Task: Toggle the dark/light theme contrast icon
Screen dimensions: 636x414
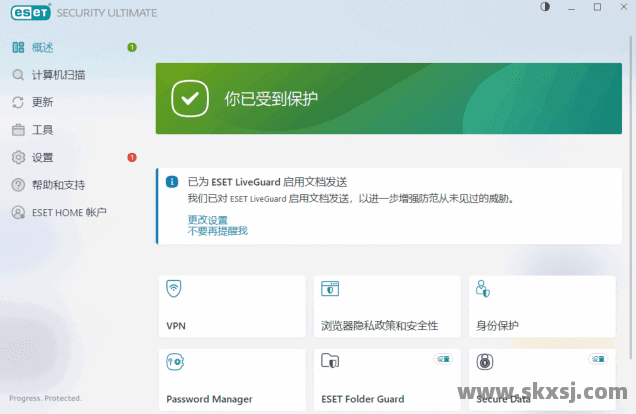Action: pyautogui.click(x=545, y=7)
